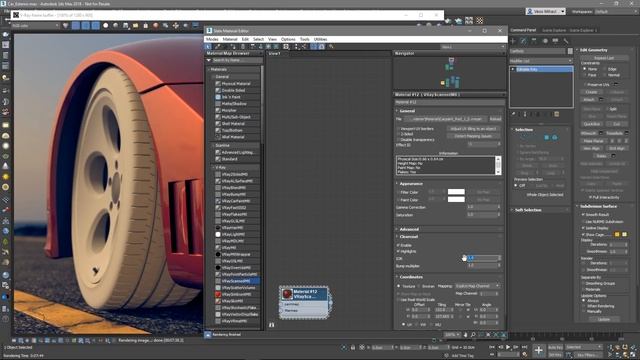Toggle Use Real-World Scale checkbox
The width and height of the screenshot is (640, 360).
coord(398,300)
